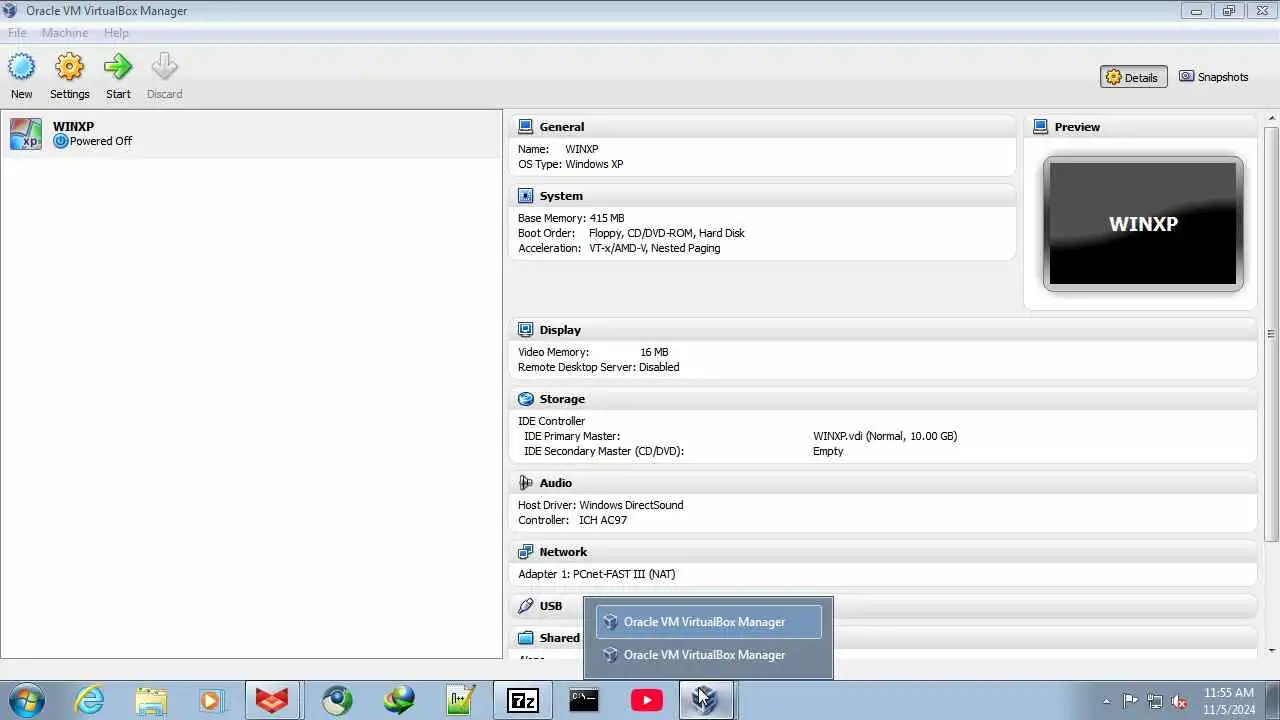The image size is (1280, 720).
Task: Click the Empty CD/DVD drive value
Action: point(828,451)
